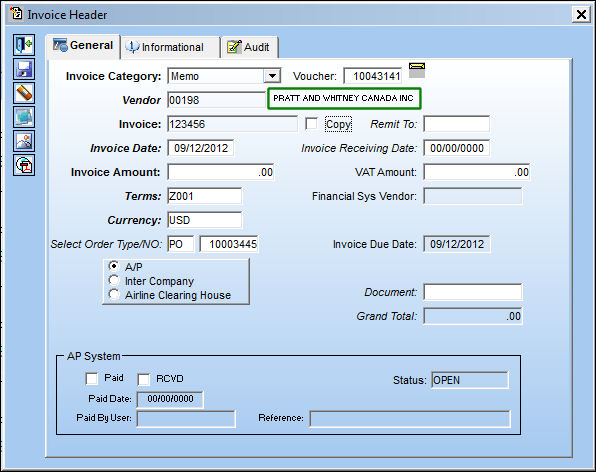Click the Terms field Z001
596x472 pixels.
[x=204, y=196]
